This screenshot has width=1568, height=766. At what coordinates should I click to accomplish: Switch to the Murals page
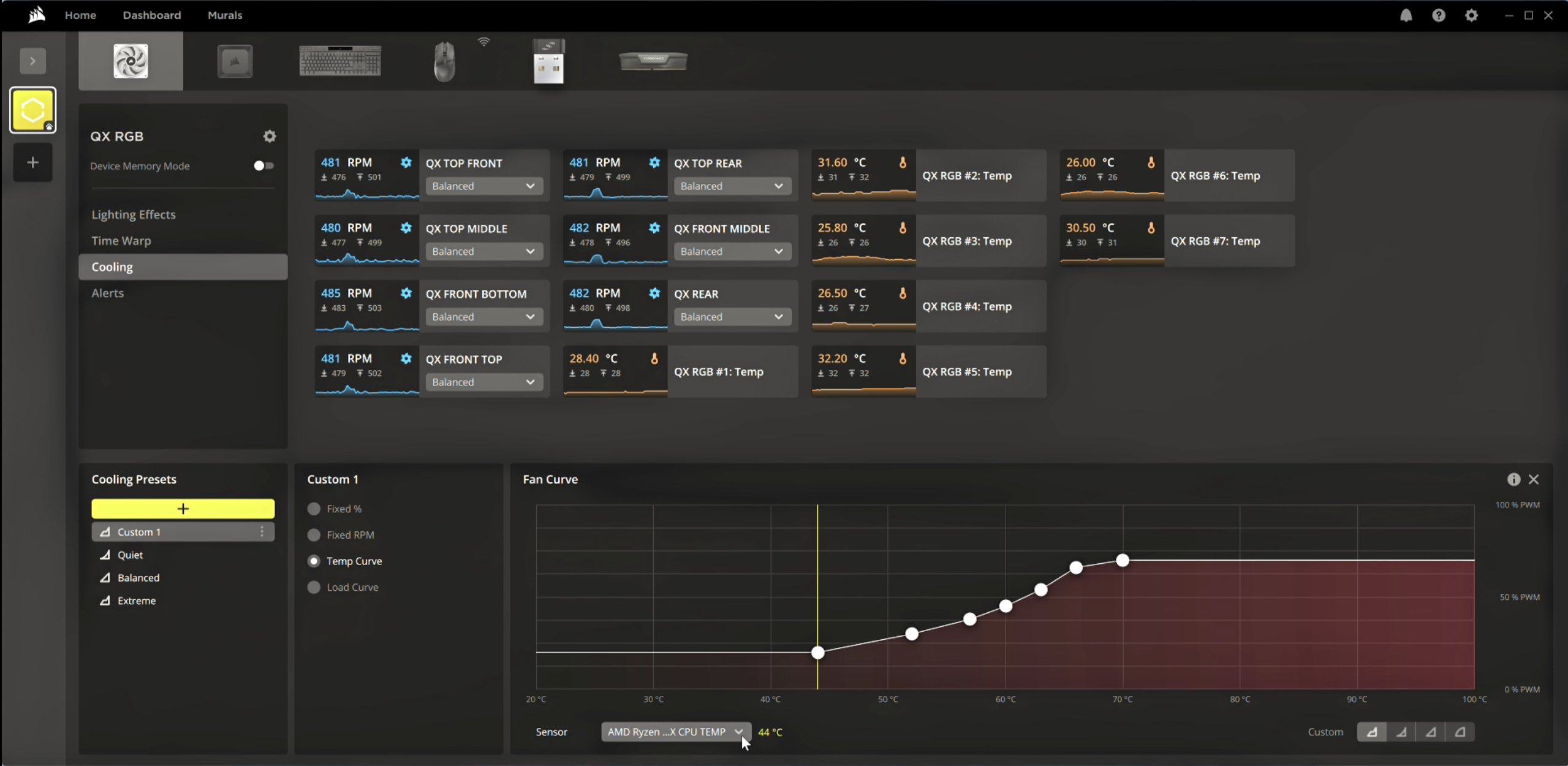point(224,15)
